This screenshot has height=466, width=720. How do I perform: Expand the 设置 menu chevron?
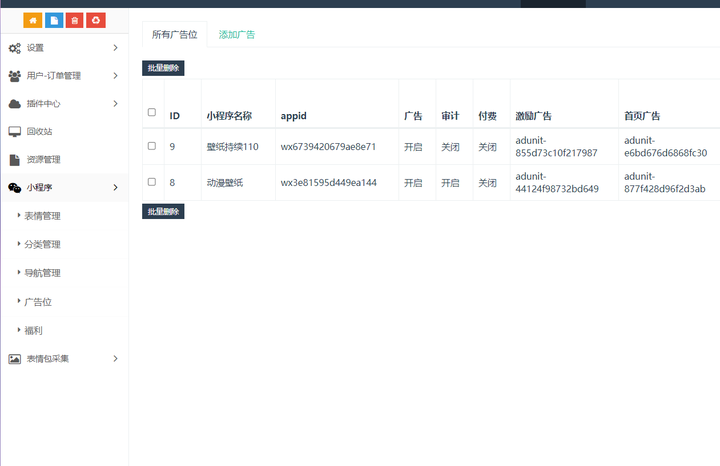115,48
